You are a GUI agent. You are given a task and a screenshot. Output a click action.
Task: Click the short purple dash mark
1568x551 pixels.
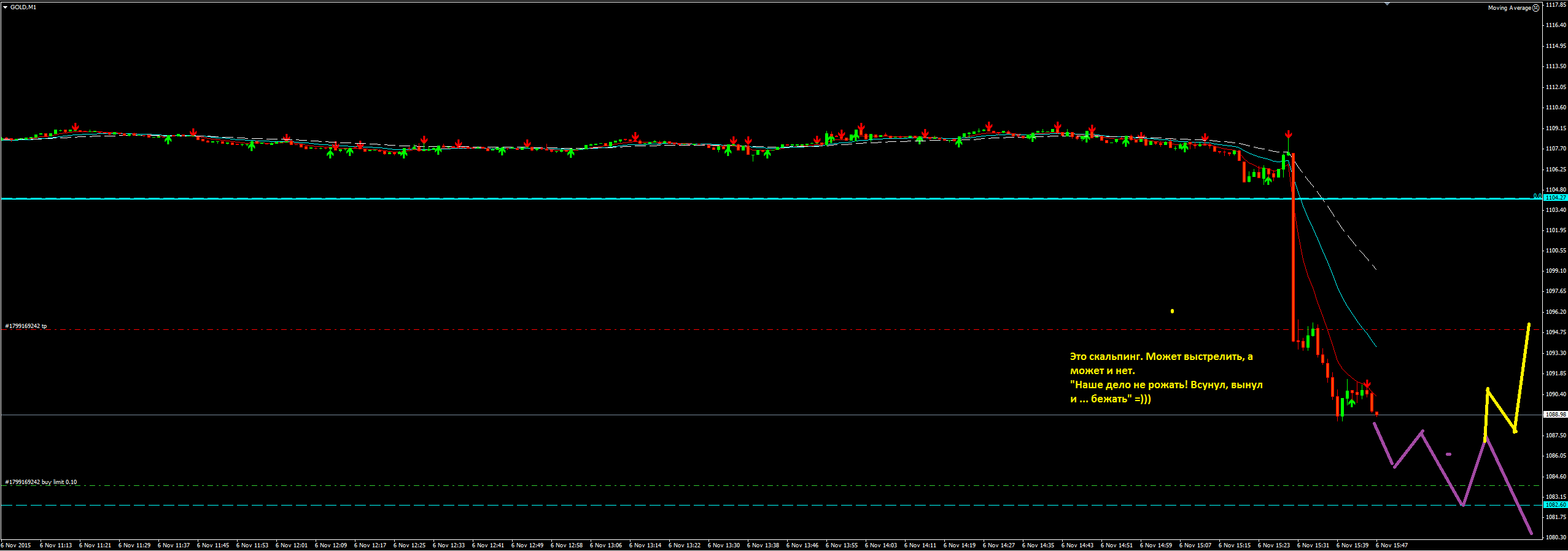(x=1449, y=455)
